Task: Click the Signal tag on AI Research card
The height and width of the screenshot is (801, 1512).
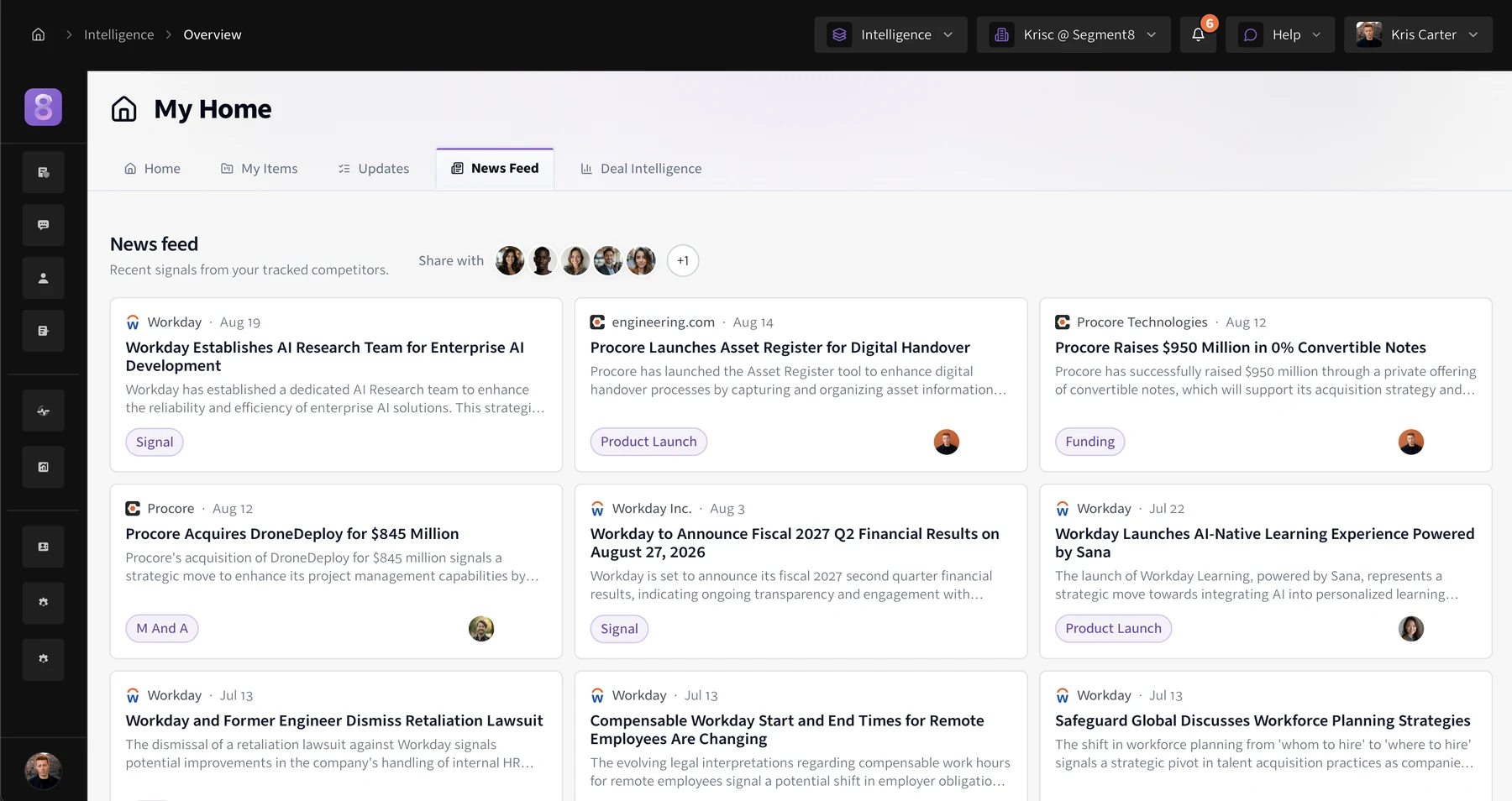Action: point(155,442)
